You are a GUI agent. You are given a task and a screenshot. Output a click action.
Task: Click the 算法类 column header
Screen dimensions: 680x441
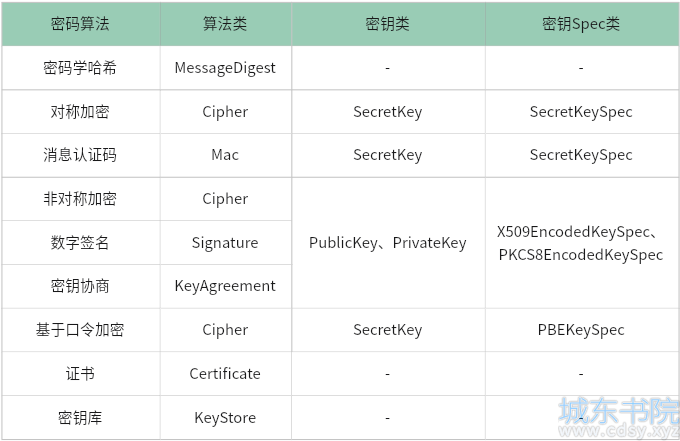225,24
